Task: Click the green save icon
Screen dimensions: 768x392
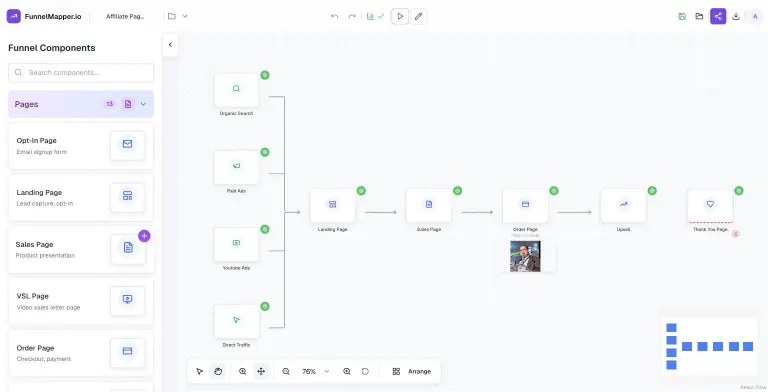Action: click(682, 16)
